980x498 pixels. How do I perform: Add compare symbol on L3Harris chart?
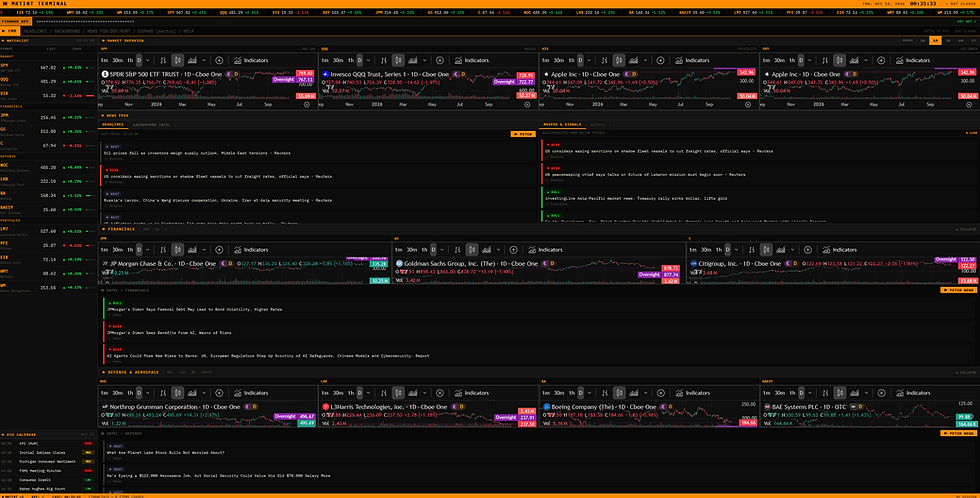(440, 393)
